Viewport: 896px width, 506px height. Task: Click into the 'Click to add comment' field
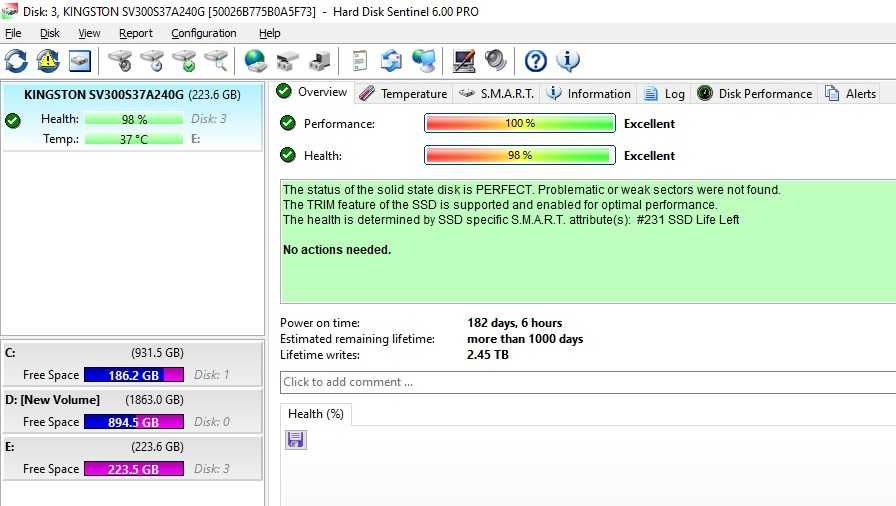tap(588, 382)
